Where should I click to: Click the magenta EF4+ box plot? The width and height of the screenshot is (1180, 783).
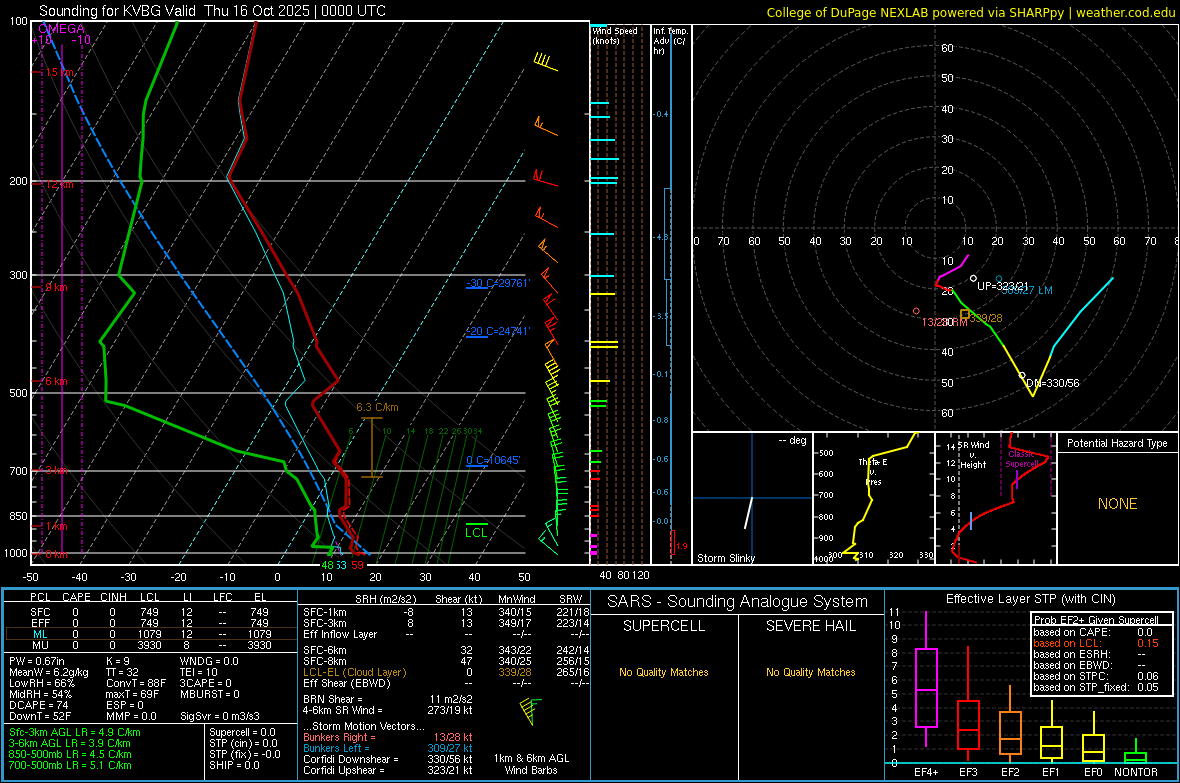pos(926,679)
